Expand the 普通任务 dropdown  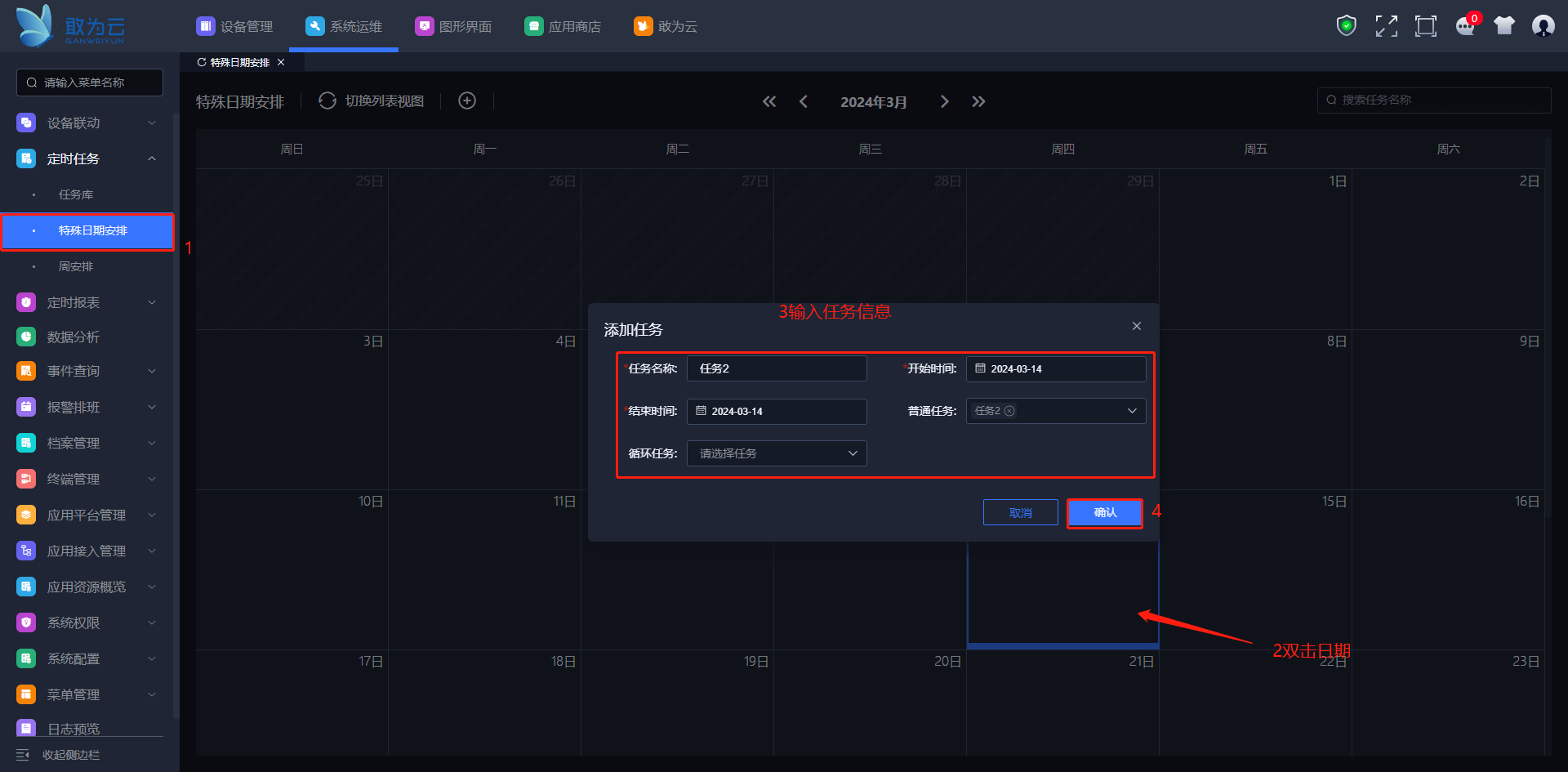pos(1131,411)
